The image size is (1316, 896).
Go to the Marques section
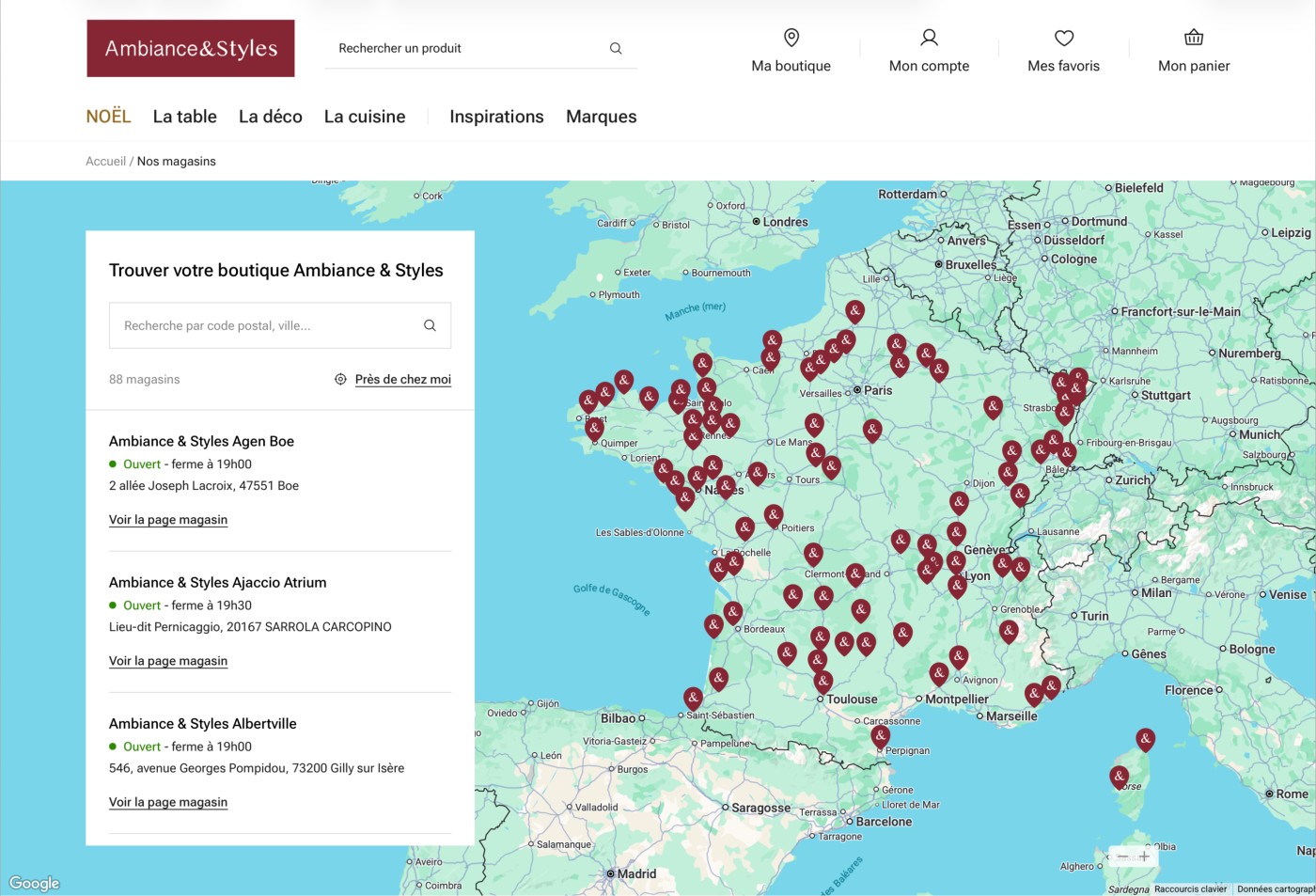point(601,117)
